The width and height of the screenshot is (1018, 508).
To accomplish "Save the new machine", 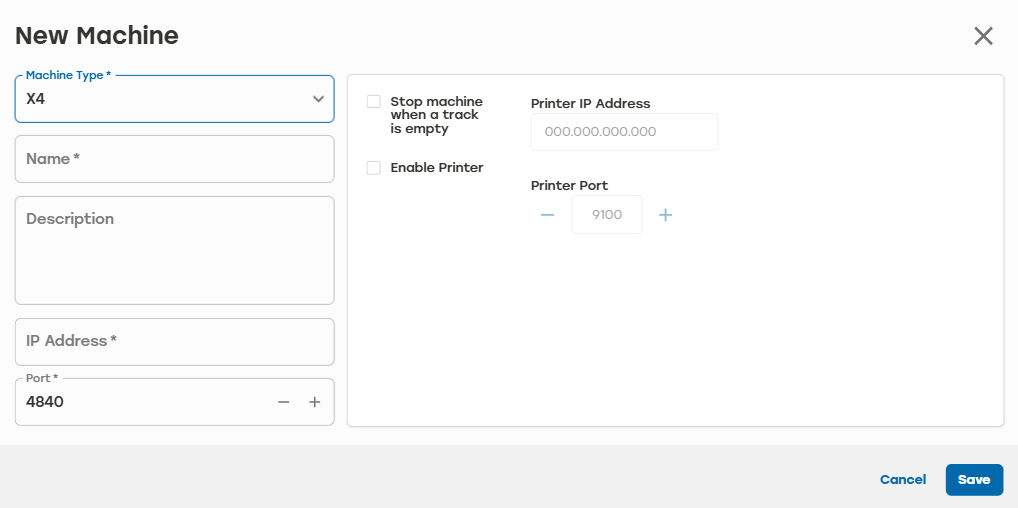I will pos(975,480).
